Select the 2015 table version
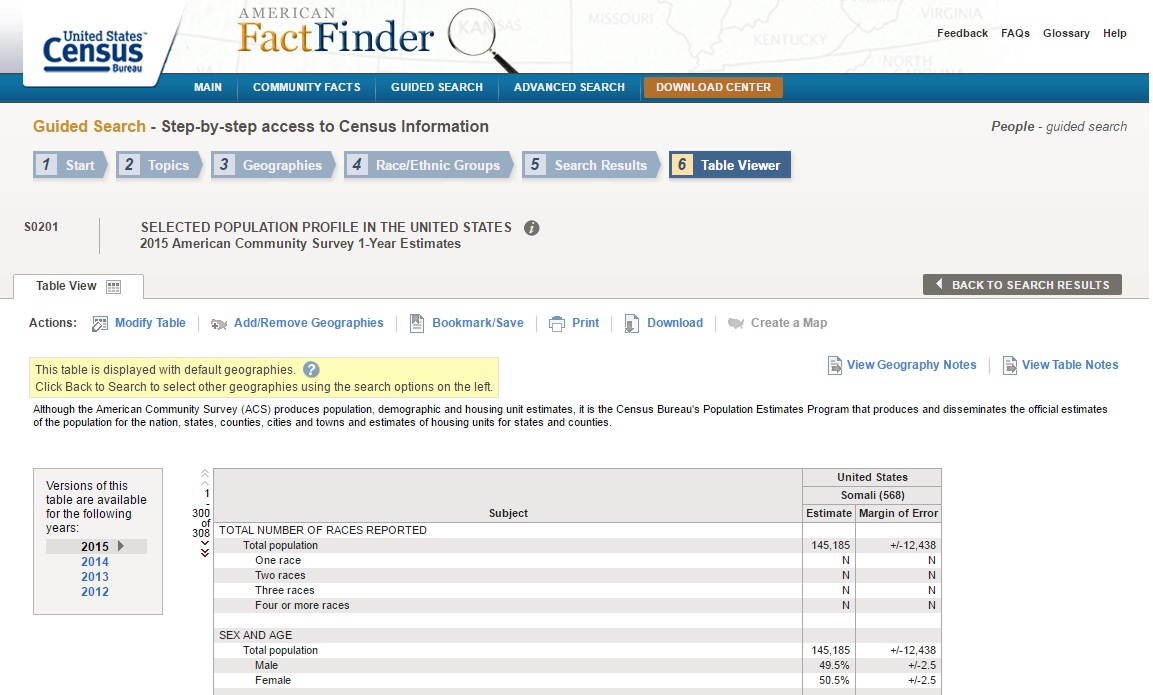The width and height of the screenshot is (1153, 695). (95, 546)
